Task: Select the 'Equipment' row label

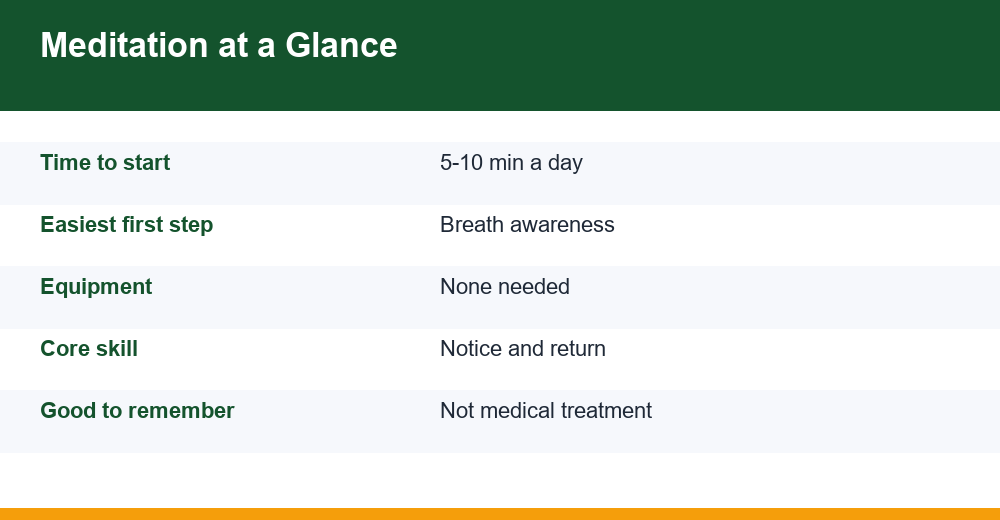Action: click(96, 287)
